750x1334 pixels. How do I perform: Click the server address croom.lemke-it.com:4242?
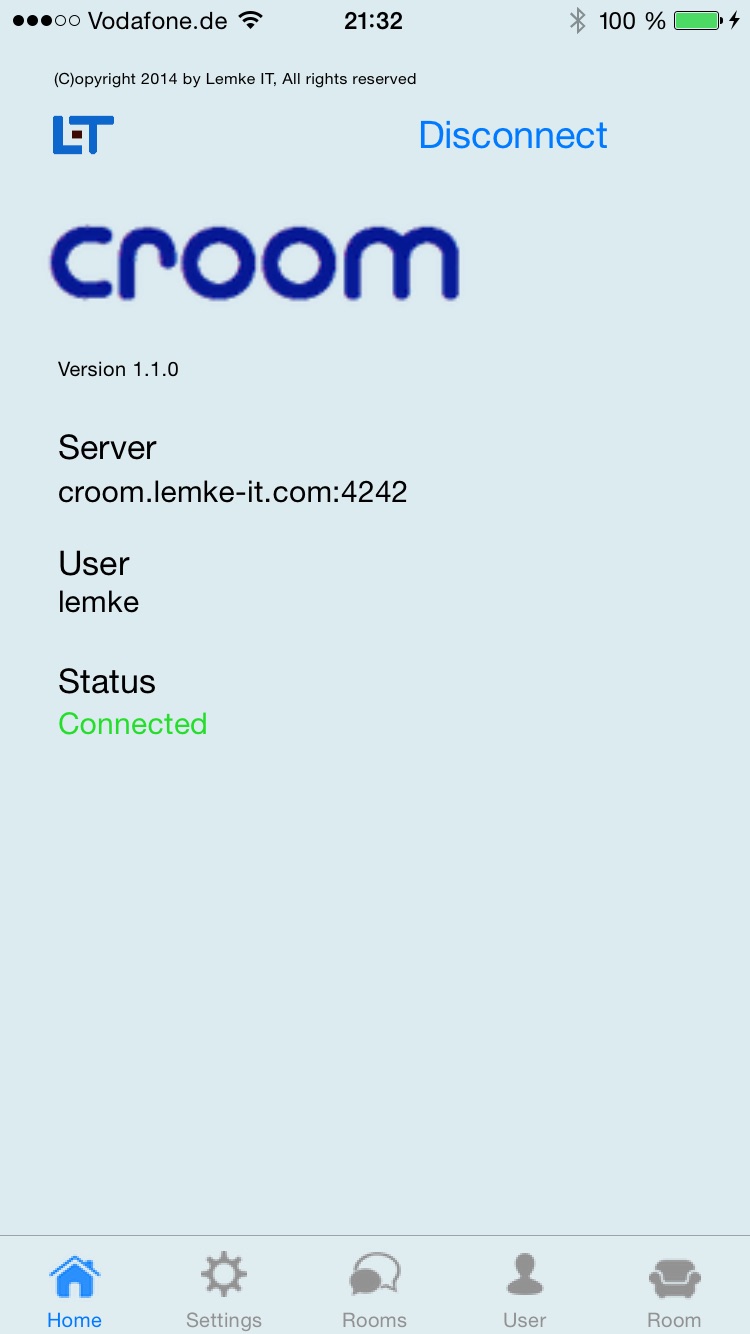point(233,492)
